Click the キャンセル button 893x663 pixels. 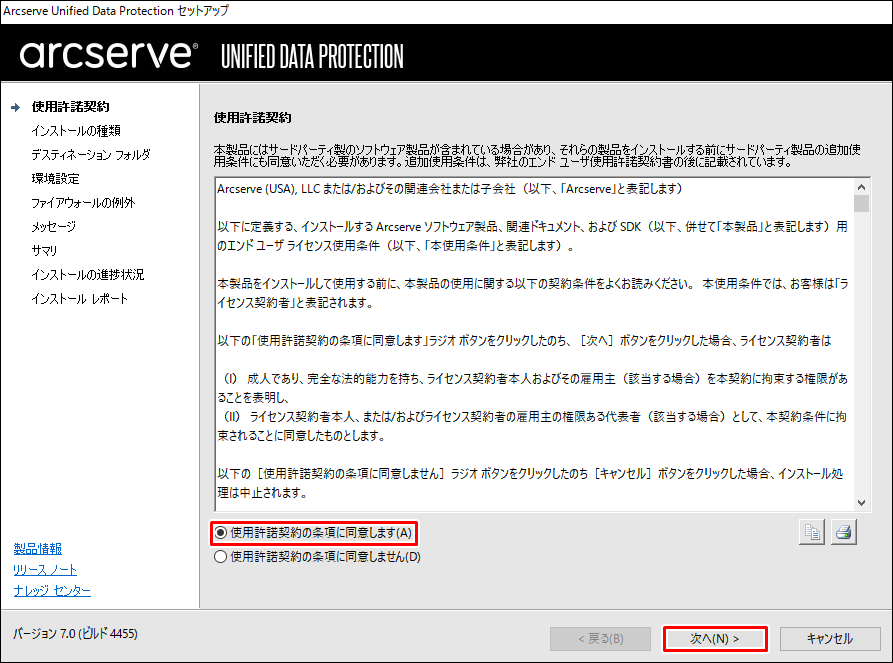(830, 639)
